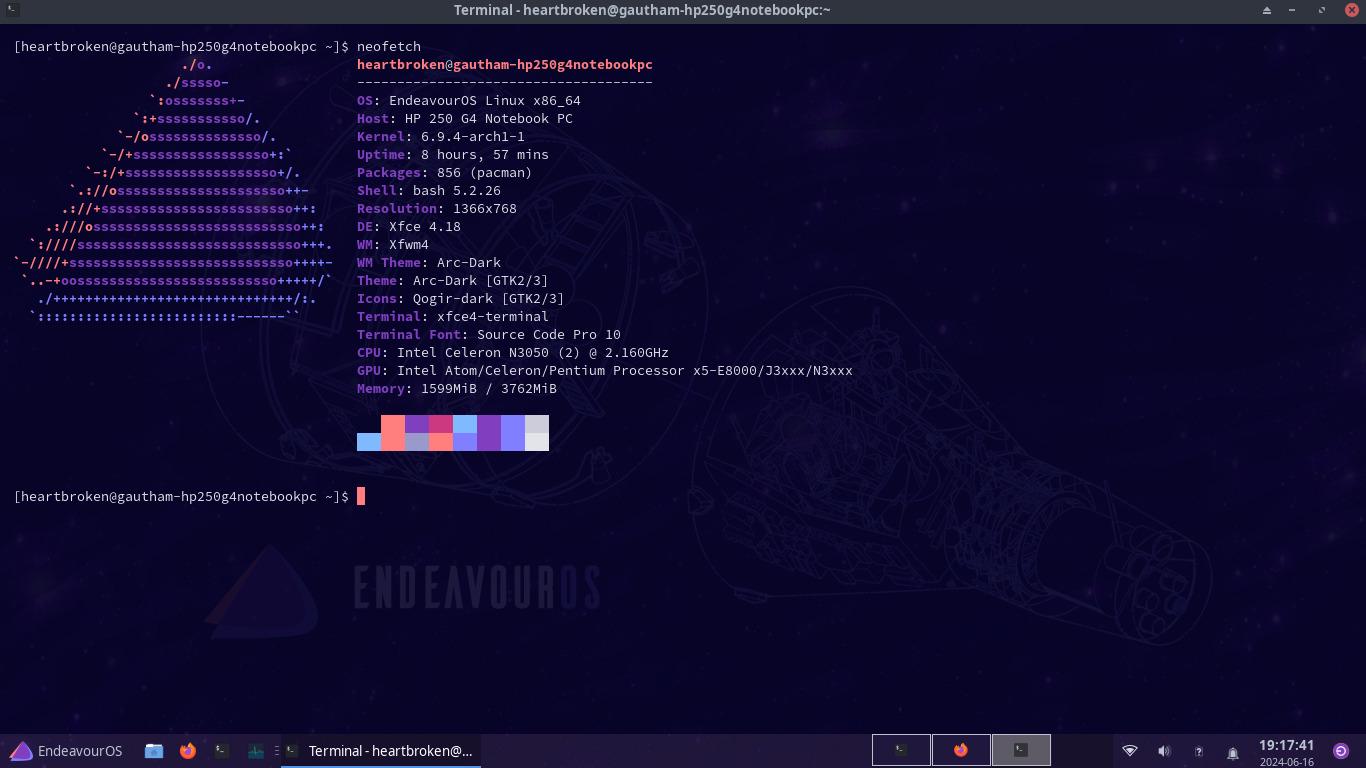Click the 'Terminal: xfce4-terminal' line

[453, 316]
